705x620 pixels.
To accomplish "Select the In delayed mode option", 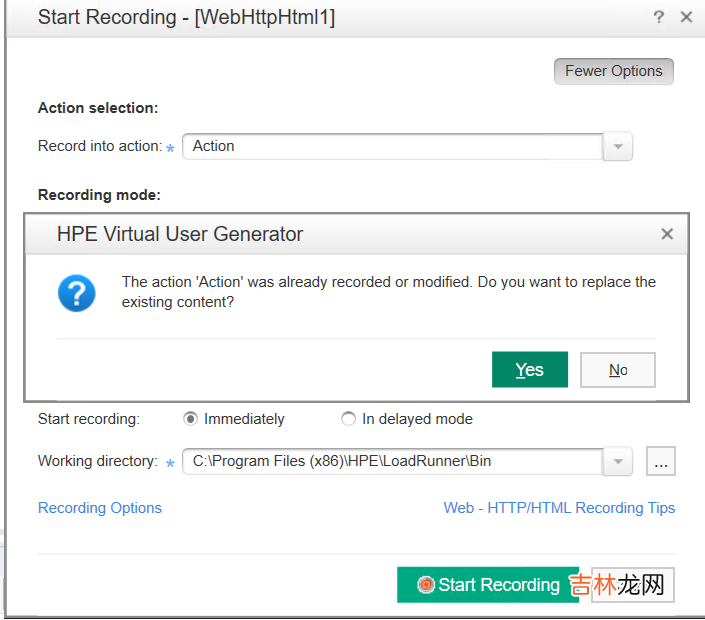I will click(348, 419).
